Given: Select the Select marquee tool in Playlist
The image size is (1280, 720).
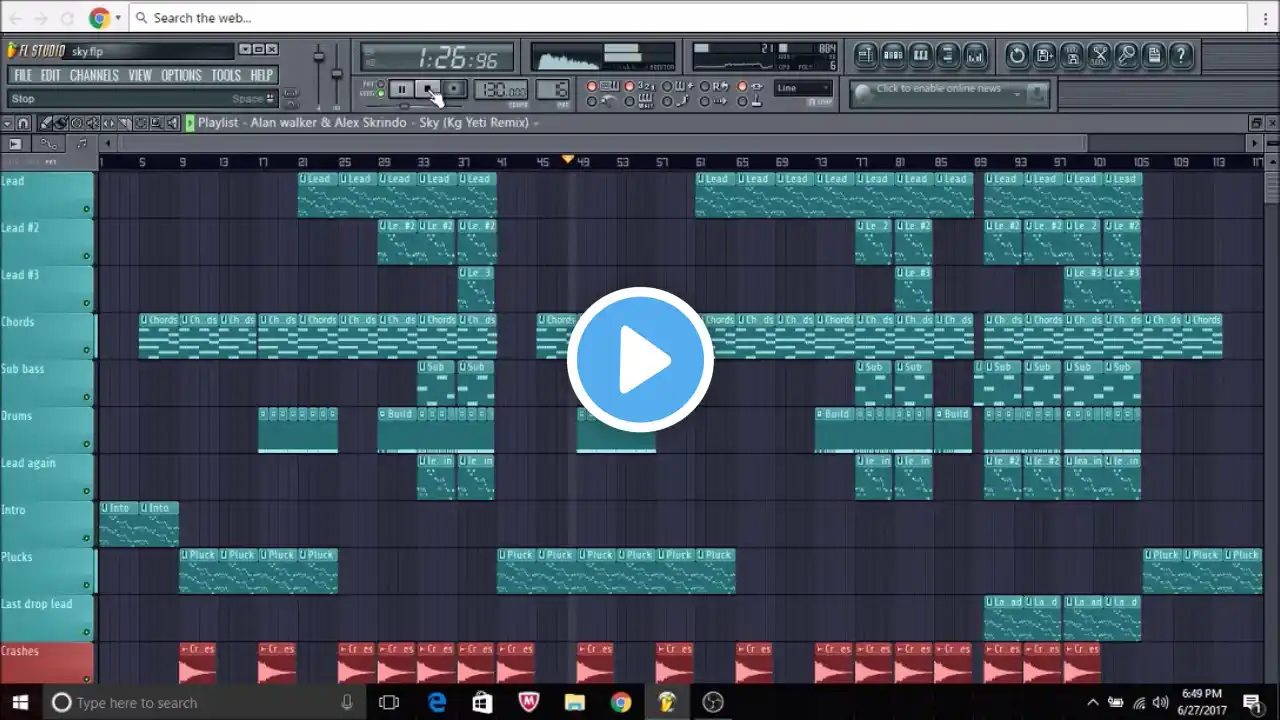Looking at the screenshot, I should (x=141, y=123).
